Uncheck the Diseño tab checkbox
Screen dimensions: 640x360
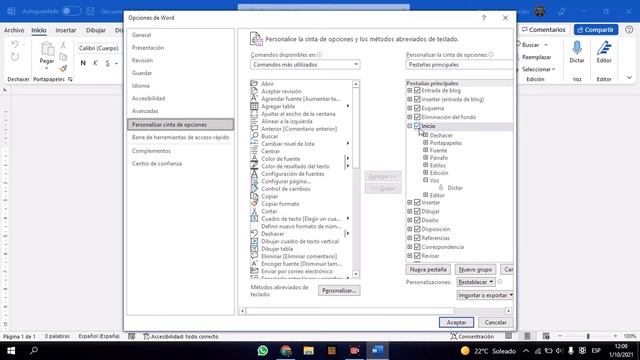click(417, 220)
